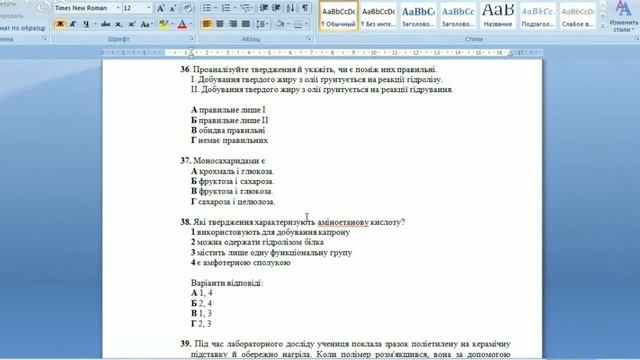This screenshot has width=640, height=360.
Task: Click line 'В обидва правильні'
Action: pos(228,130)
